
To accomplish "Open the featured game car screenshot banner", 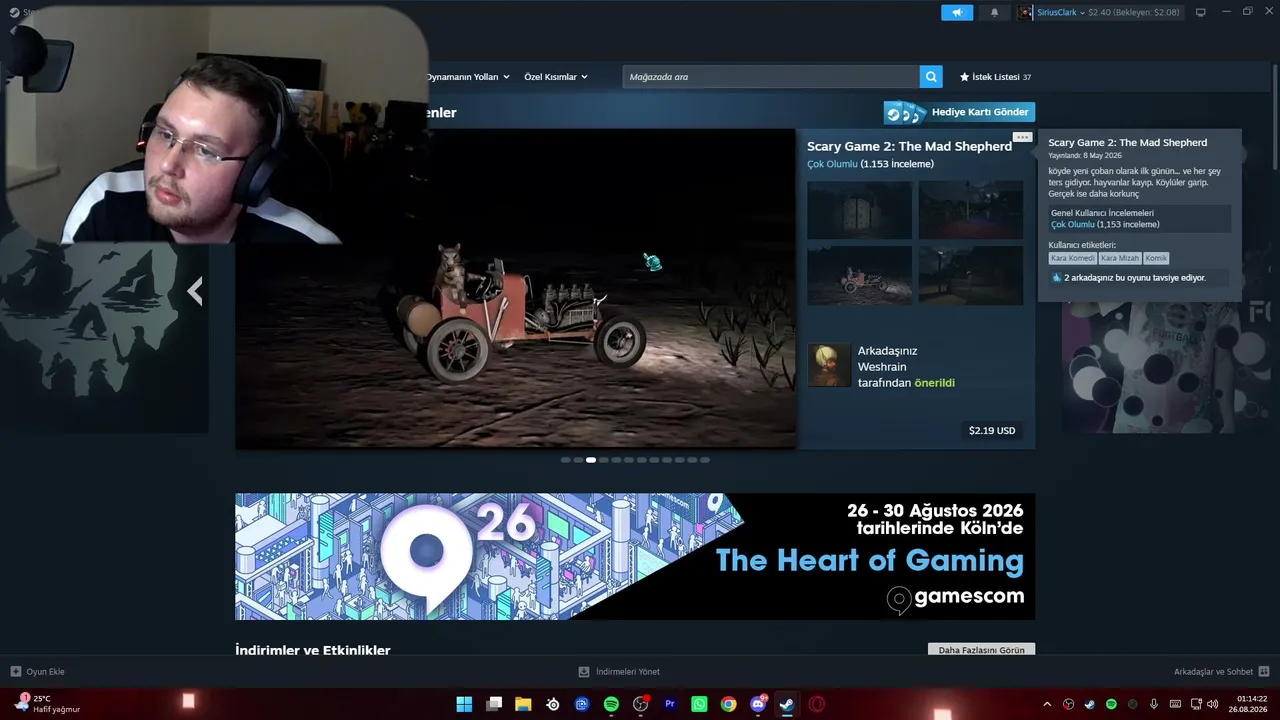I will point(516,288).
